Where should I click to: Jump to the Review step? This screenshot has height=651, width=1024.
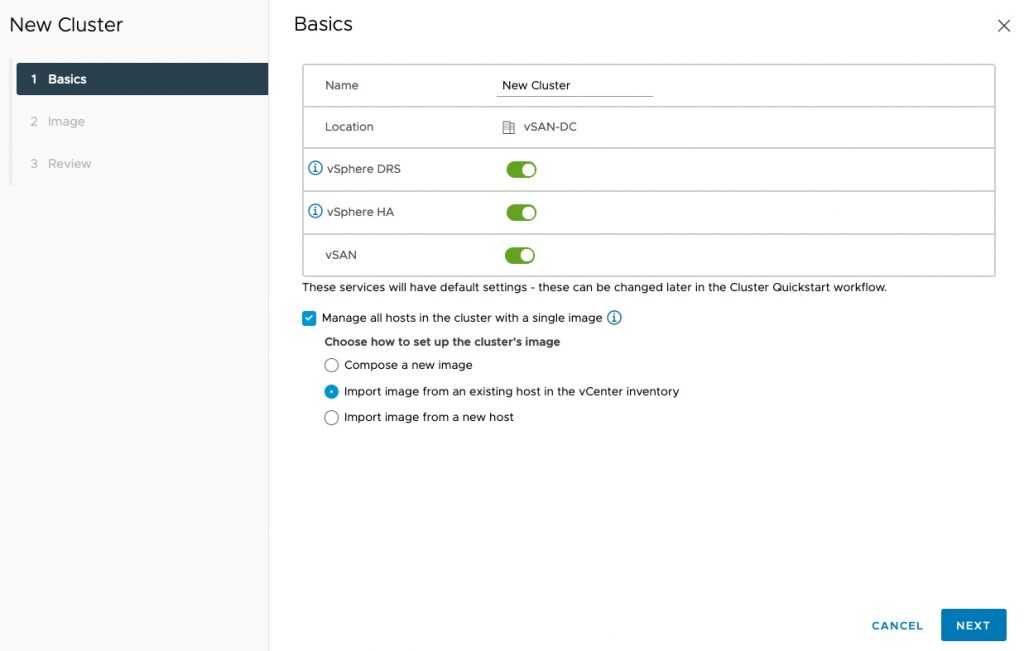pyautogui.click(x=69, y=164)
